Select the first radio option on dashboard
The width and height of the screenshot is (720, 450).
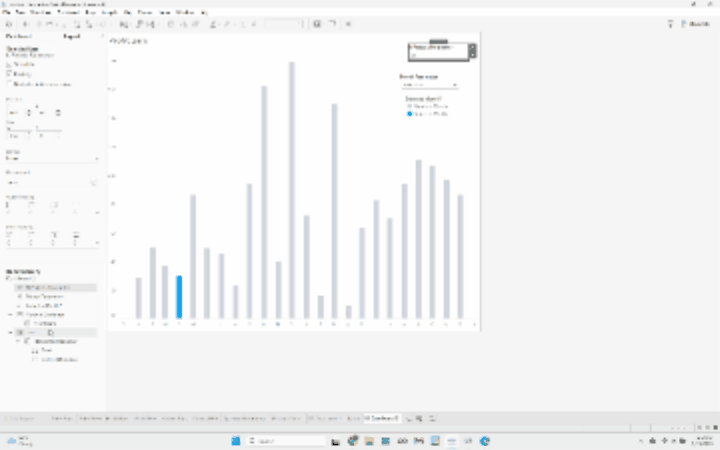tap(409, 106)
